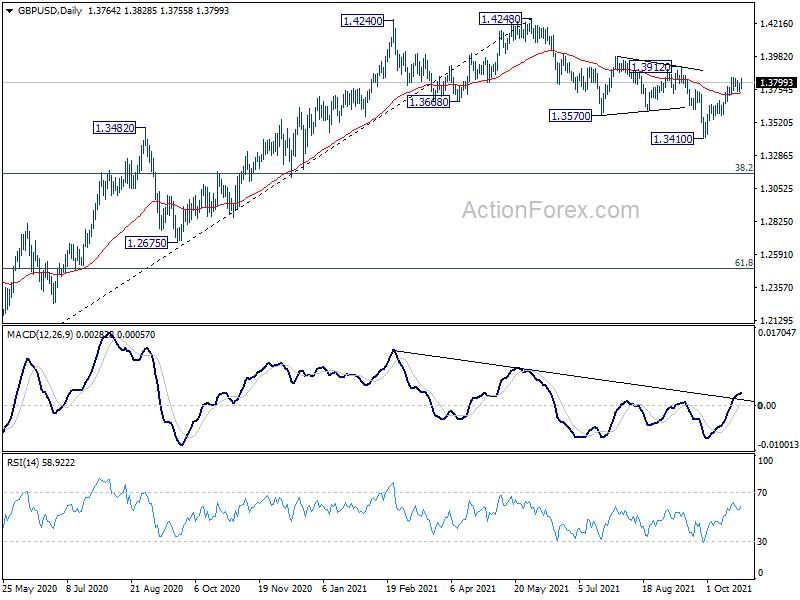Click the 1.26750 low label

tap(146, 243)
